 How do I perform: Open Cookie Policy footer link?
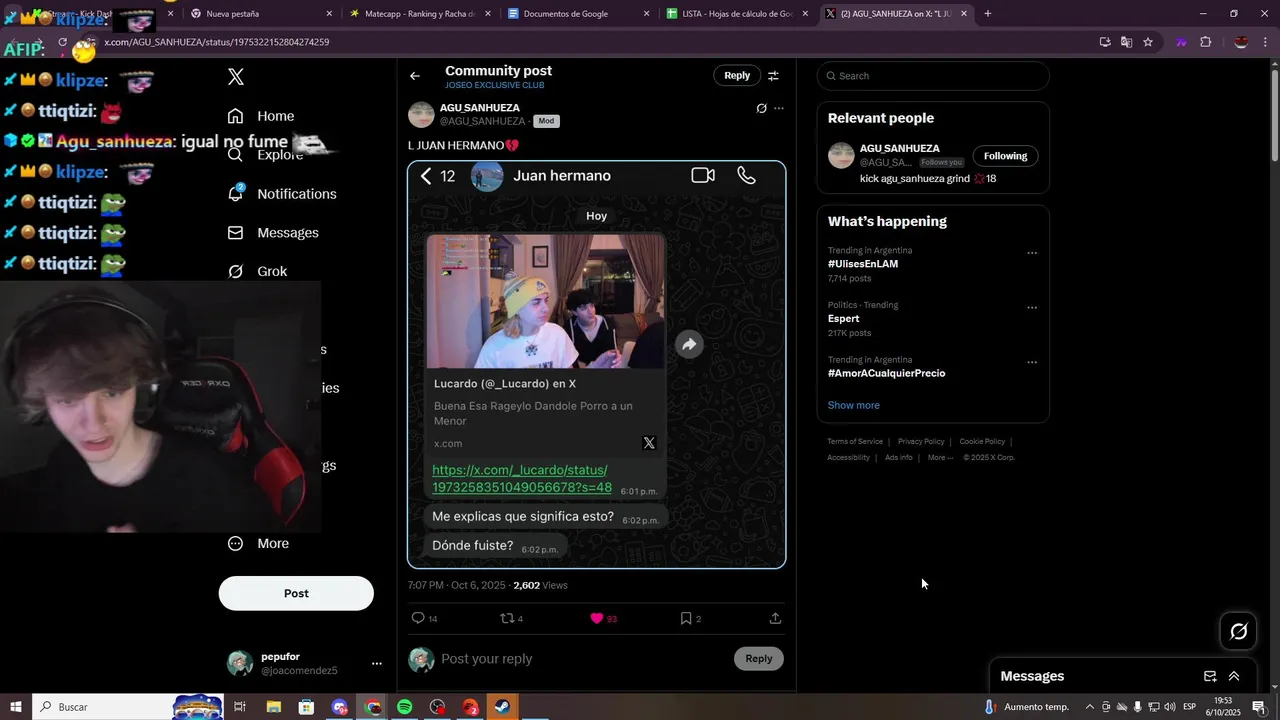(982, 441)
